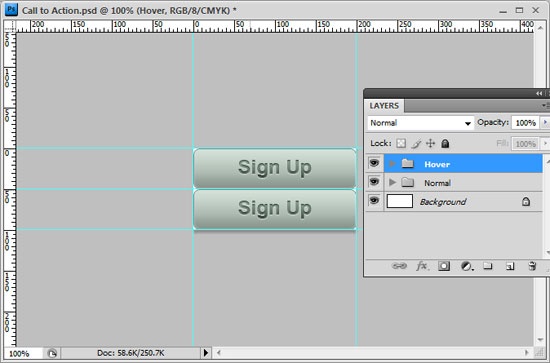This screenshot has width=550, height=363.
Task: Click the Background layer lock icon
Action: [x=525, y=201]
